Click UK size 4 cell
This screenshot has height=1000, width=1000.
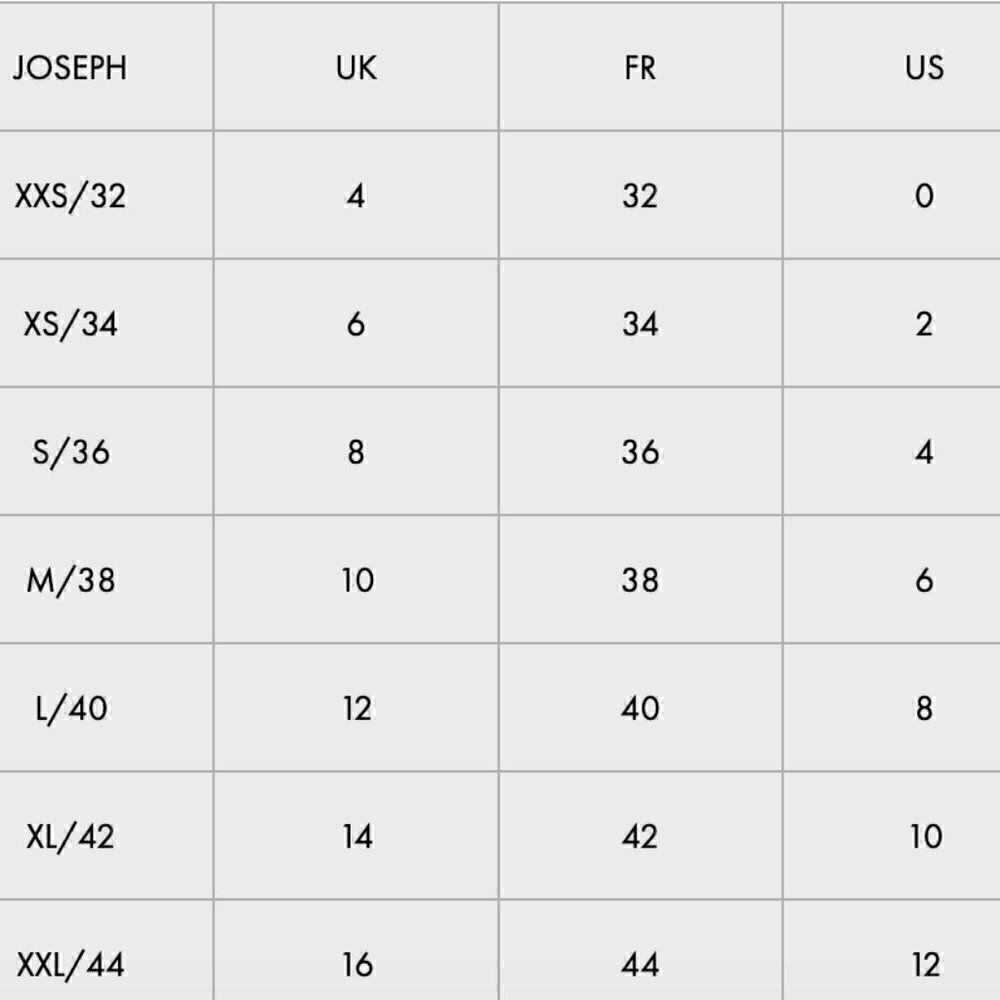coord(356,196)
